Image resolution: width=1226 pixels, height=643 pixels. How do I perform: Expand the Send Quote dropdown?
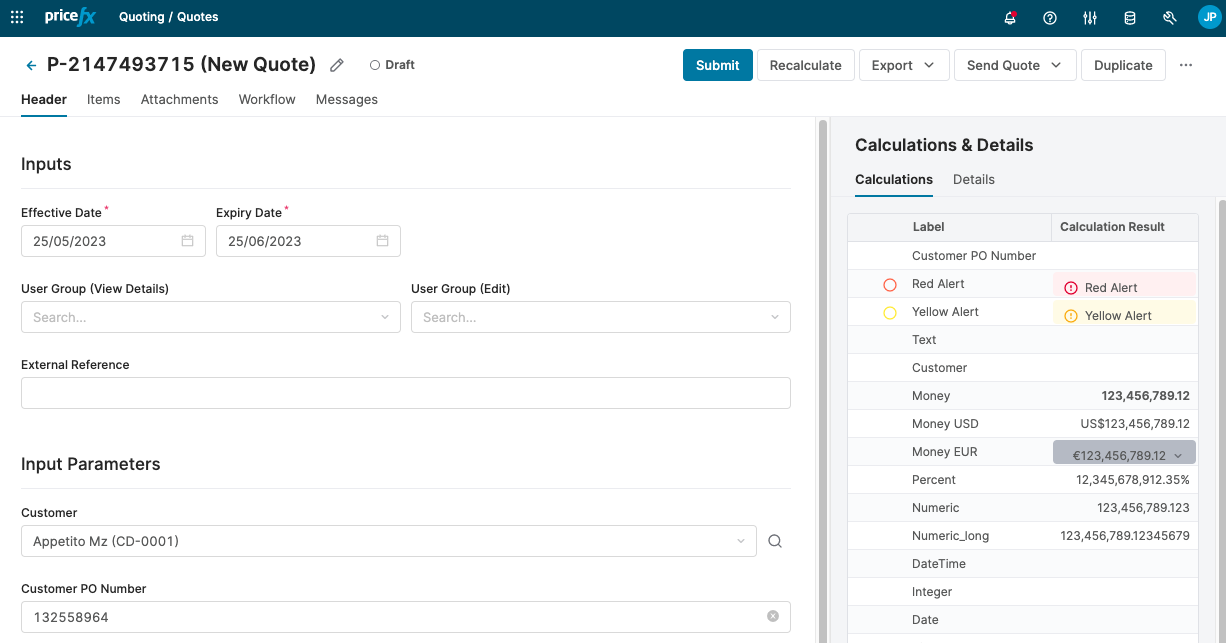click(x=1058, y=65)
